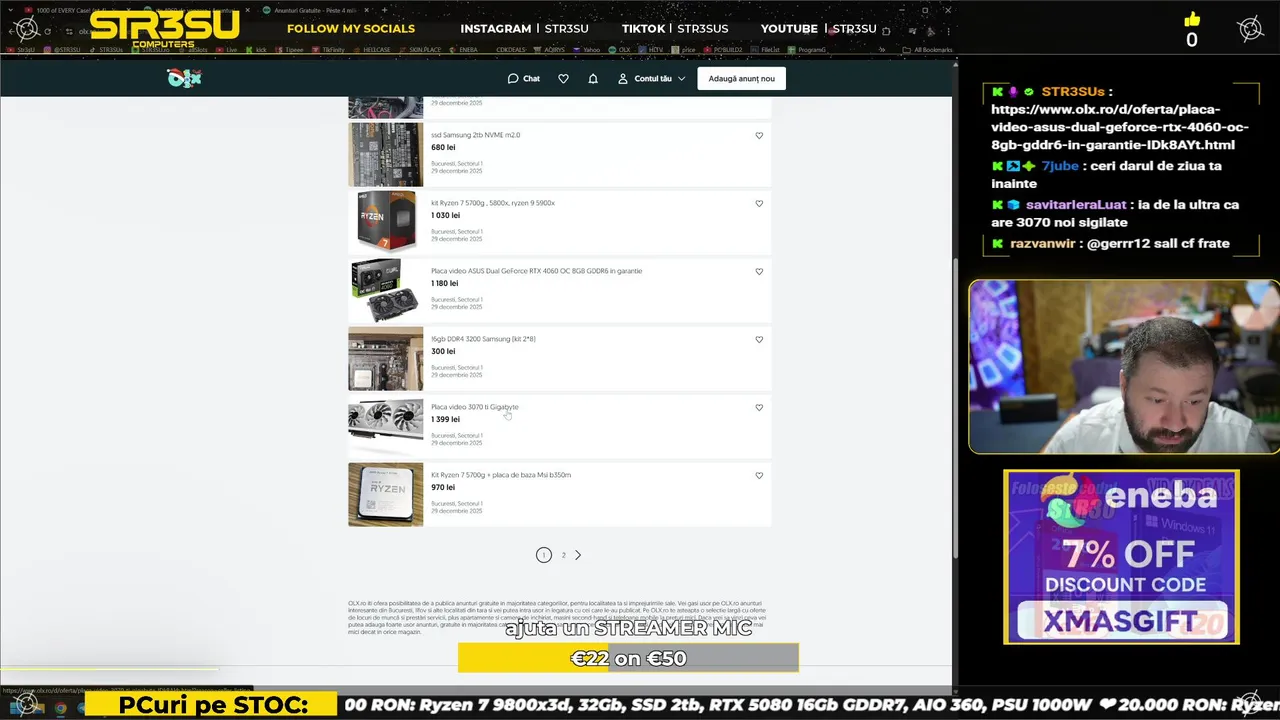Open a new browser tab with the plus button
This screenshot has height=720, width=1280.
pyautogui.click(x=385, y=11)
